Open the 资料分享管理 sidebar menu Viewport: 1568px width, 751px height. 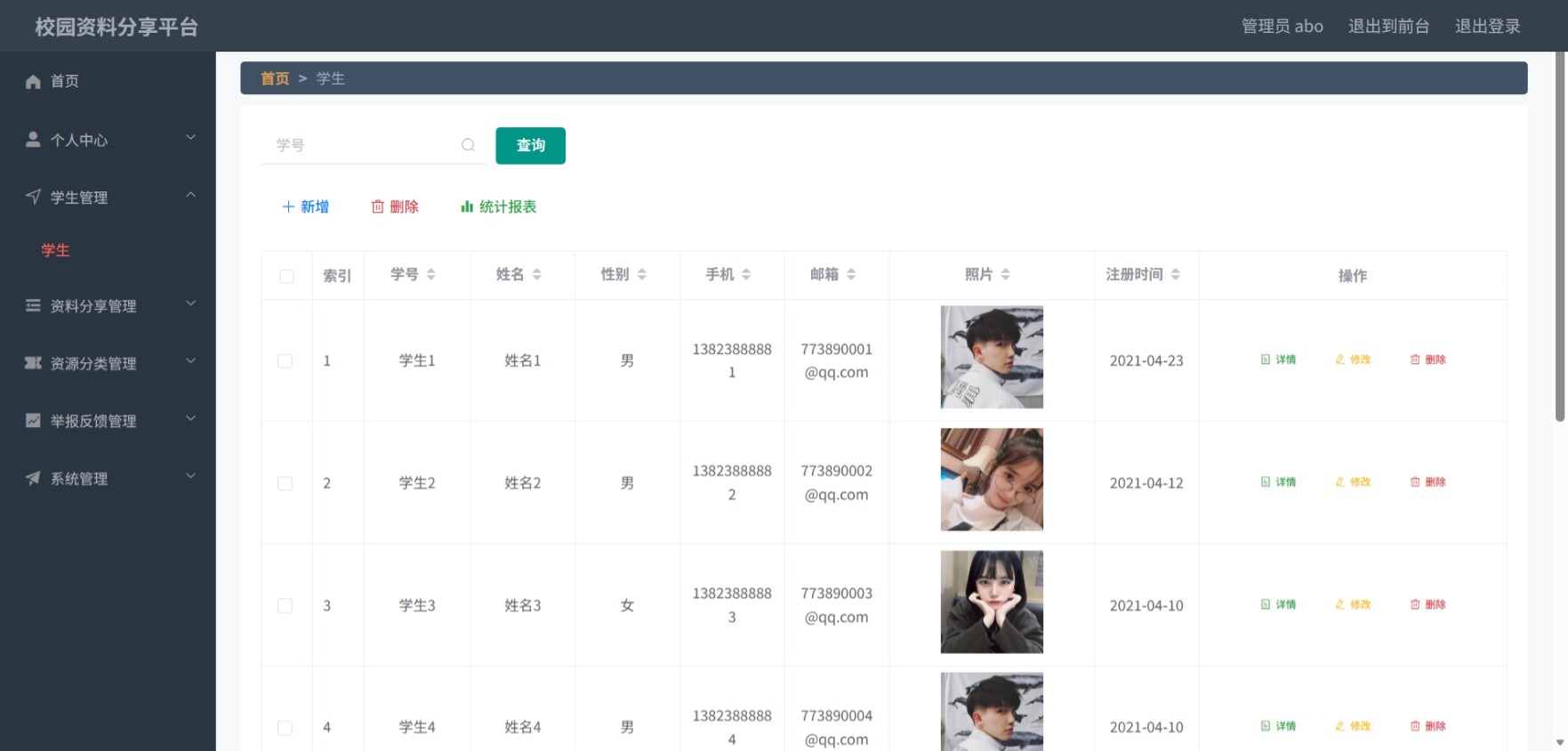pyautogui.click(x=108, y=305)
